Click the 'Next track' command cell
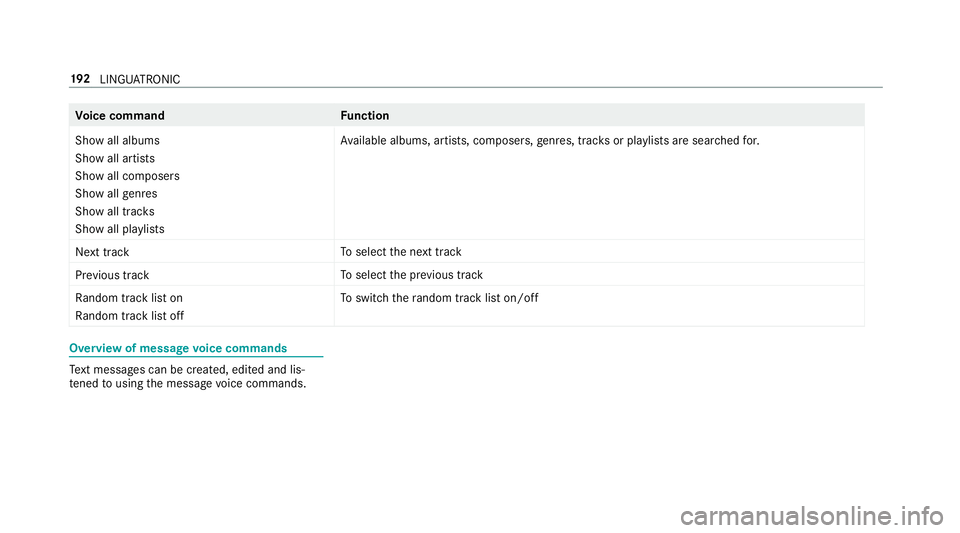Screen dimensions: 960x533 coord(102,252)
